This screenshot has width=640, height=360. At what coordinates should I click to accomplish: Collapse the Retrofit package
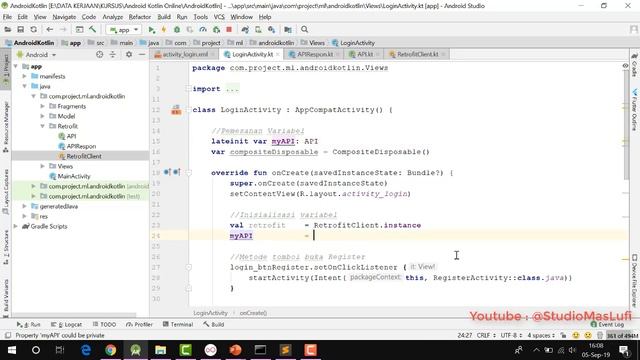42,126
